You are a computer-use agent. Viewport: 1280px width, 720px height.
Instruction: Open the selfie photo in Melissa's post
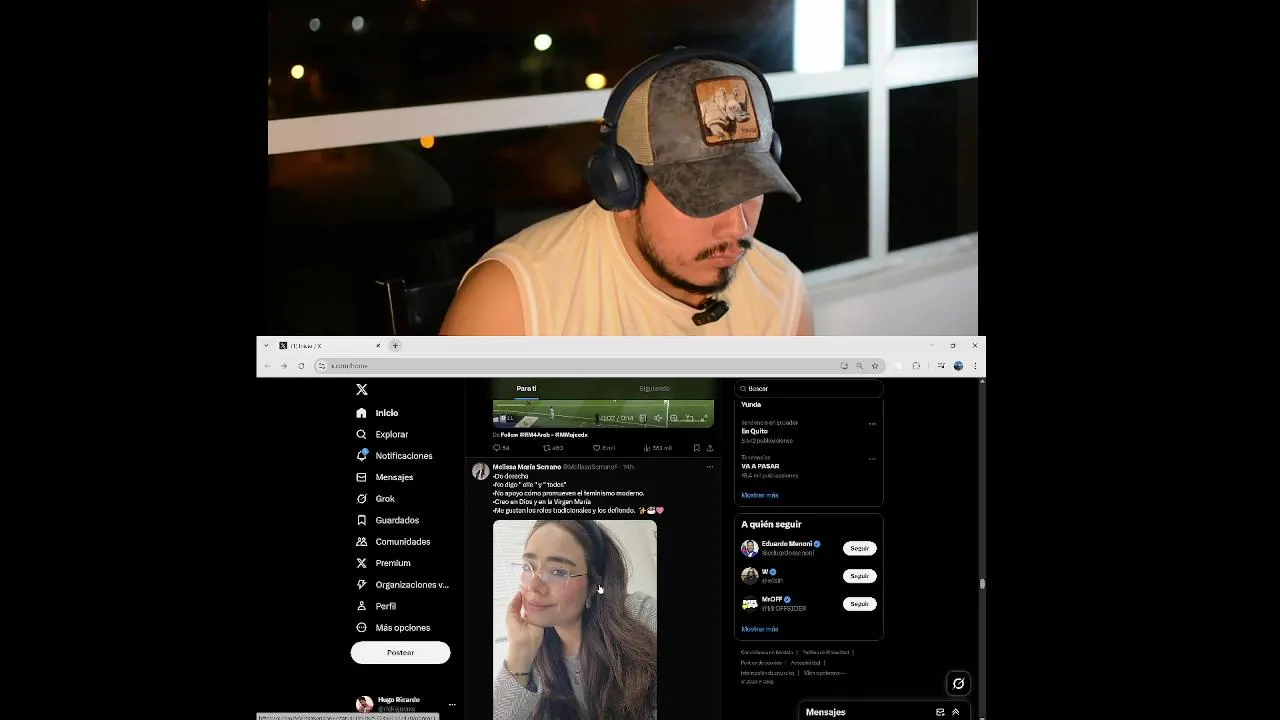pos(575,619)
